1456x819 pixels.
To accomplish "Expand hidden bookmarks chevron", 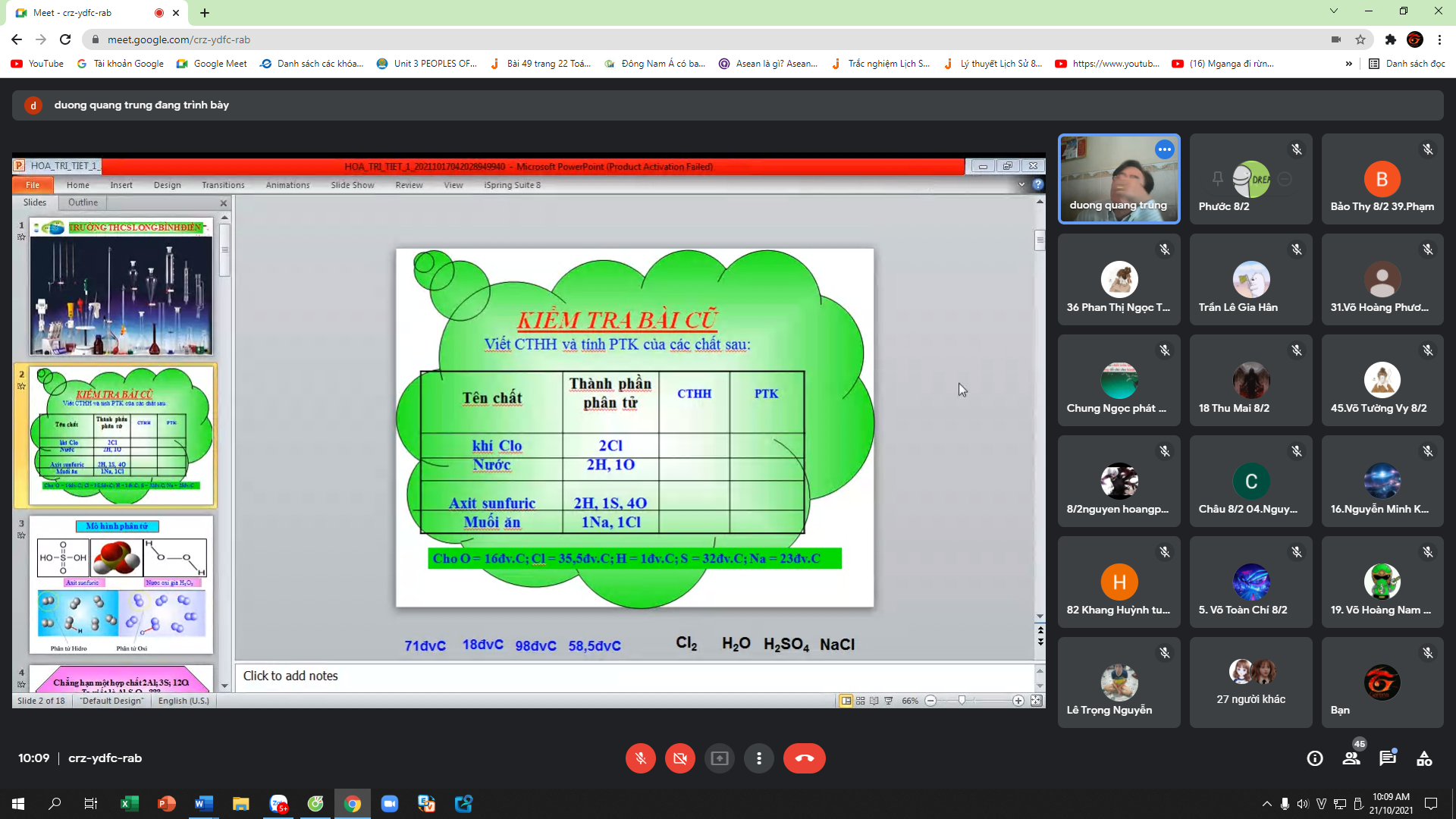I will click(1348, 64).
